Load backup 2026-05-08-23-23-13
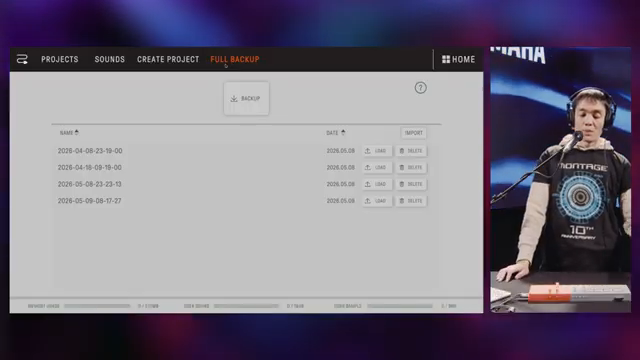640x360 pixels. [377, 184]
